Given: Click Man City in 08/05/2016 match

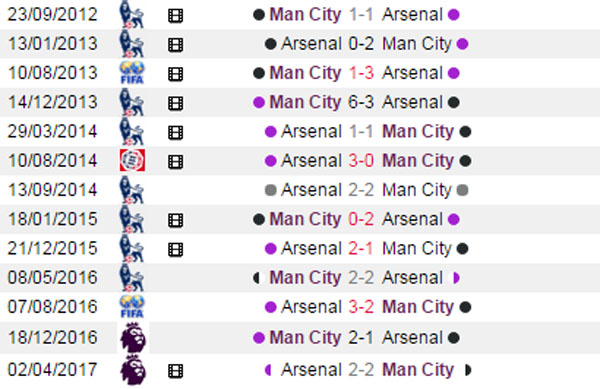Looking at the screenshot, I should [x=305, y=278].
